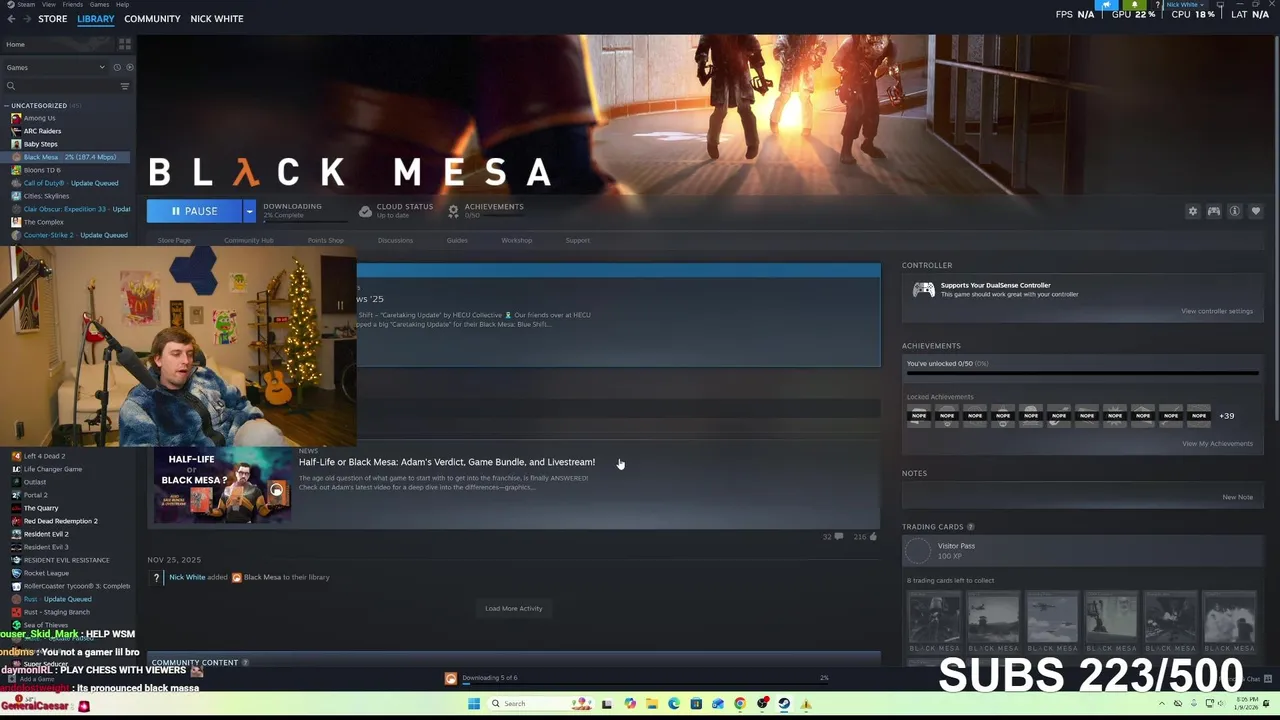Open Windows Start menu
Image resolution: width=1280 pixels, height=720 pixels.
[474, 703]
